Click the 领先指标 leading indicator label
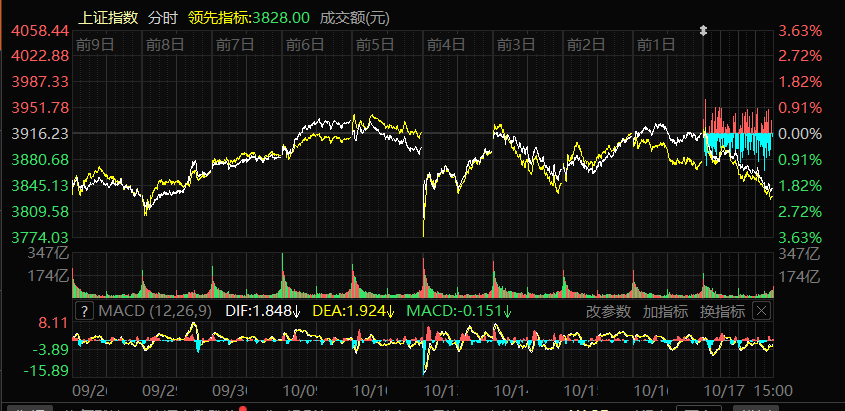The width and height of the screenshot is (845, 411). (240, 18)
